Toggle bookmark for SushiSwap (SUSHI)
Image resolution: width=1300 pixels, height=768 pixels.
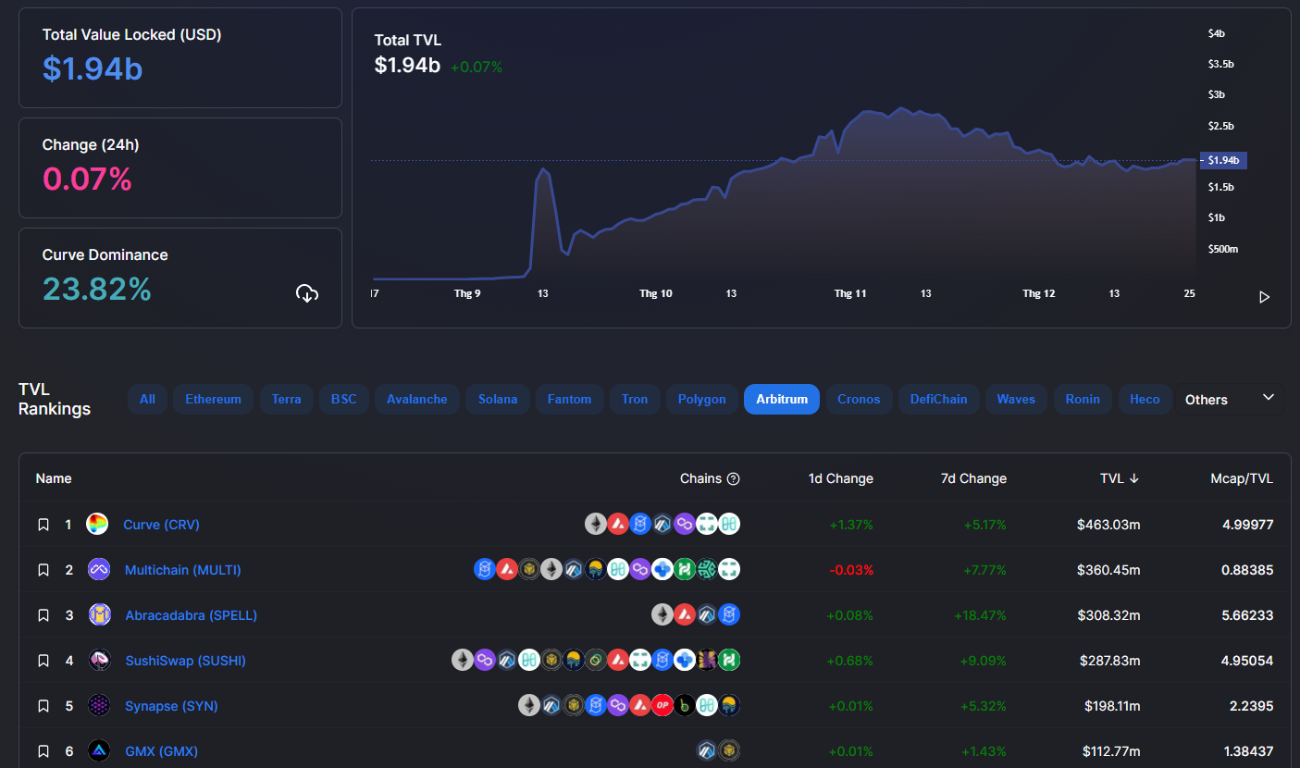[43, 661]
